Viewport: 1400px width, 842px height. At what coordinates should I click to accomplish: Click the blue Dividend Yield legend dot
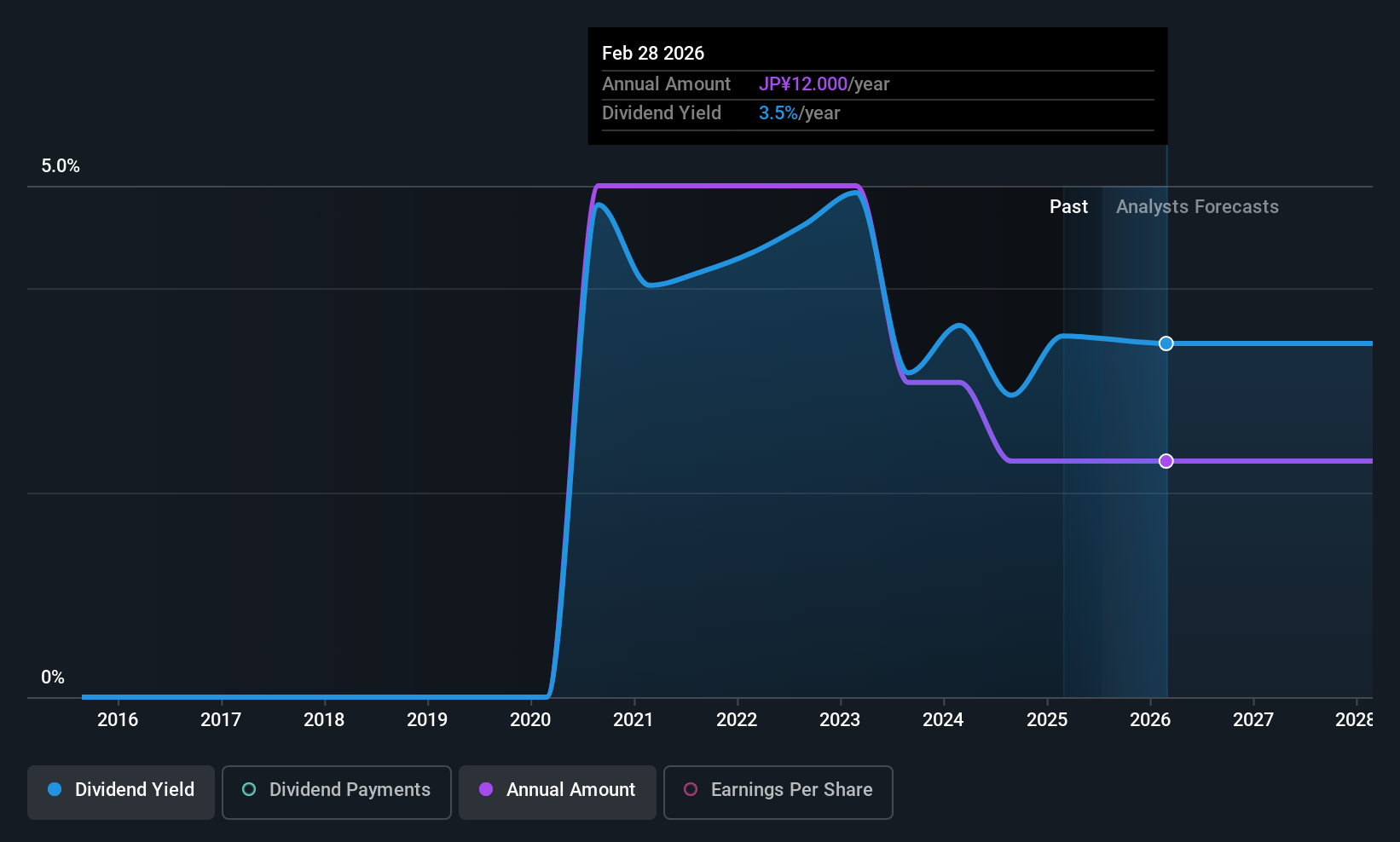(55, 789)
